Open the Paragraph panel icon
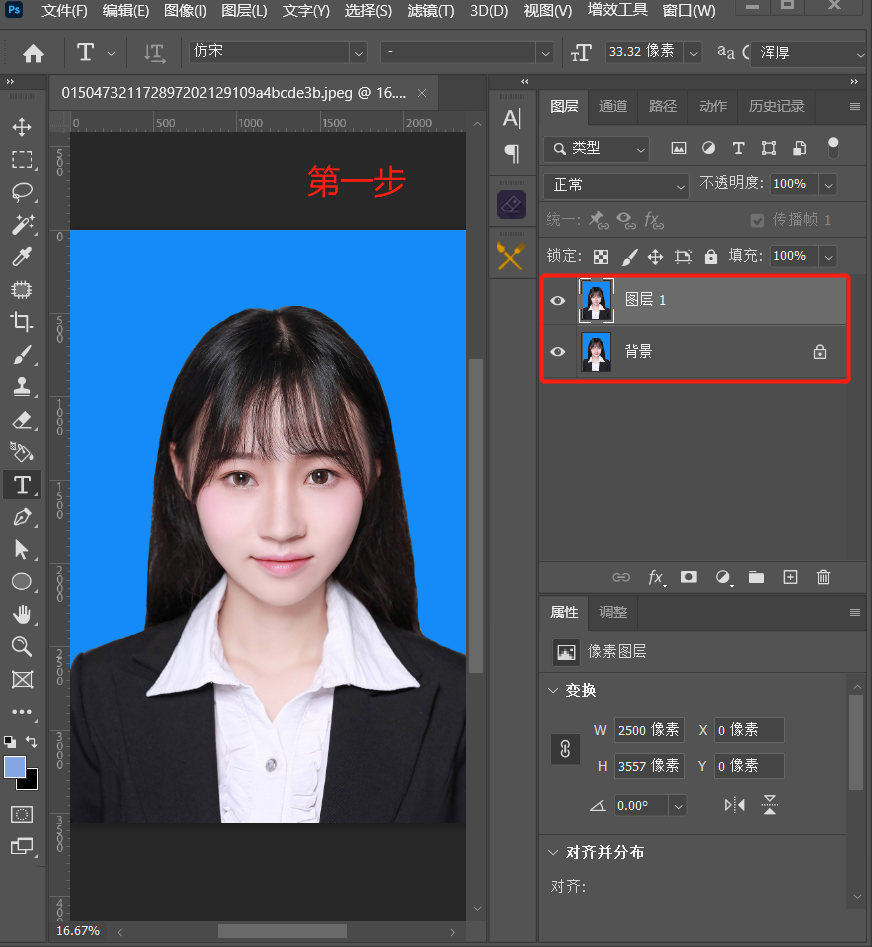This screenshot has height=947, width=872. coord(511,153)
